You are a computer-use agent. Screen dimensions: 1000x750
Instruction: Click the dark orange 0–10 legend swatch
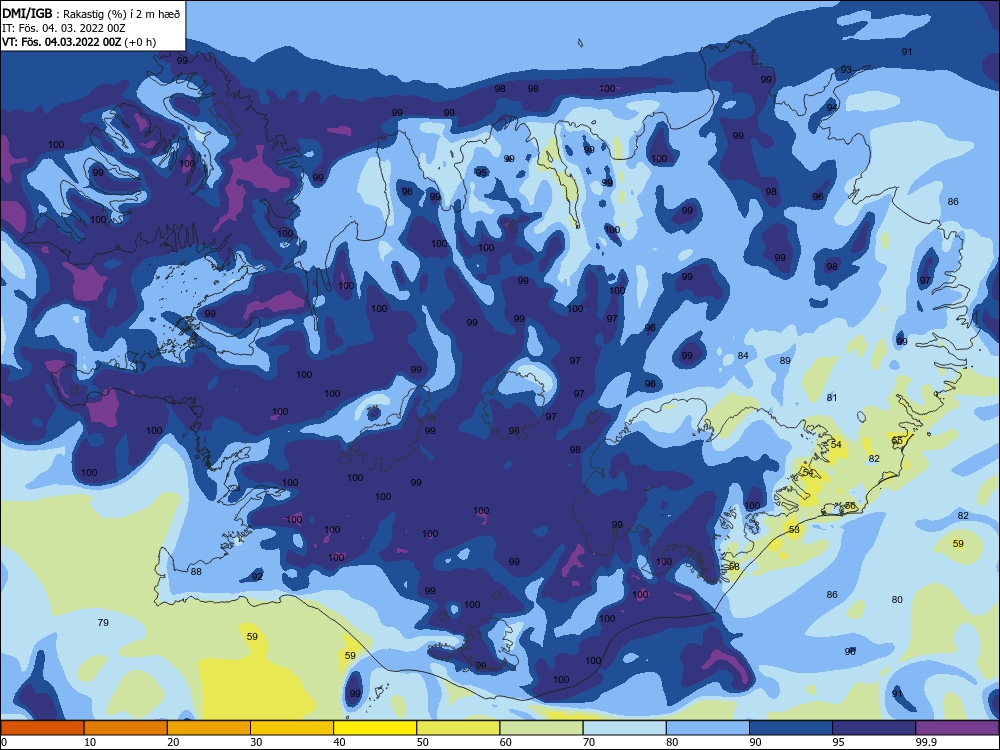[42, 728]
